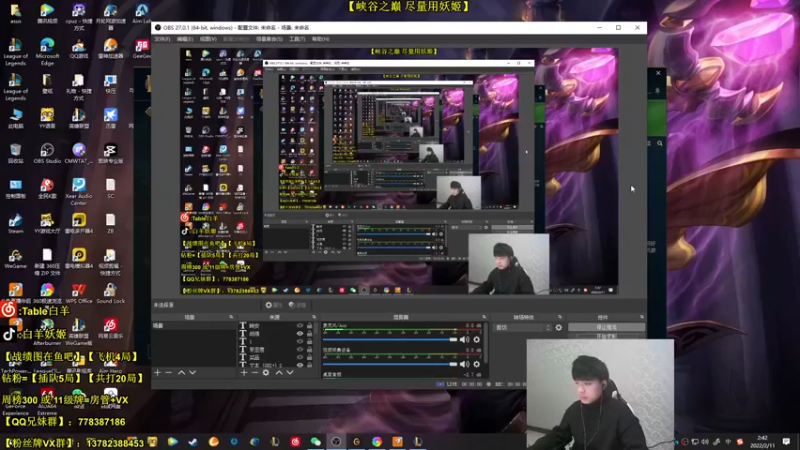The width and height of the screenshot is (800, 450).
Task: Move scene up with arrow icon
Action: pyautogui.click(x=181, y=372)
